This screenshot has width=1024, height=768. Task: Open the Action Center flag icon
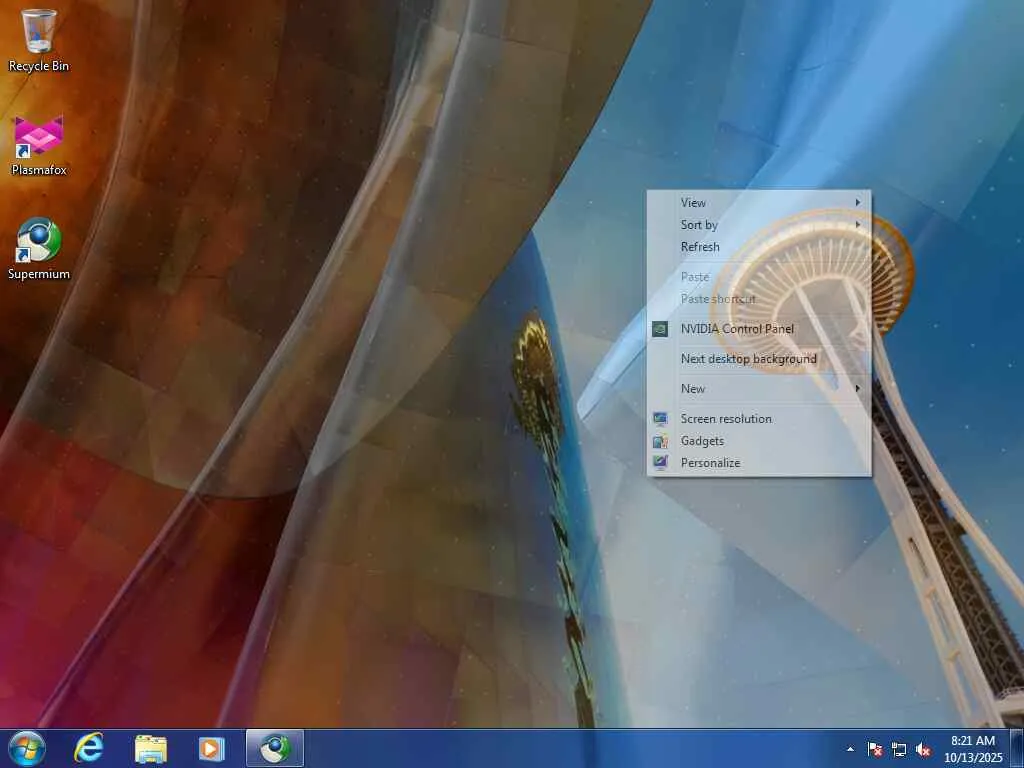pyautogui.click(x=874, y=749)
